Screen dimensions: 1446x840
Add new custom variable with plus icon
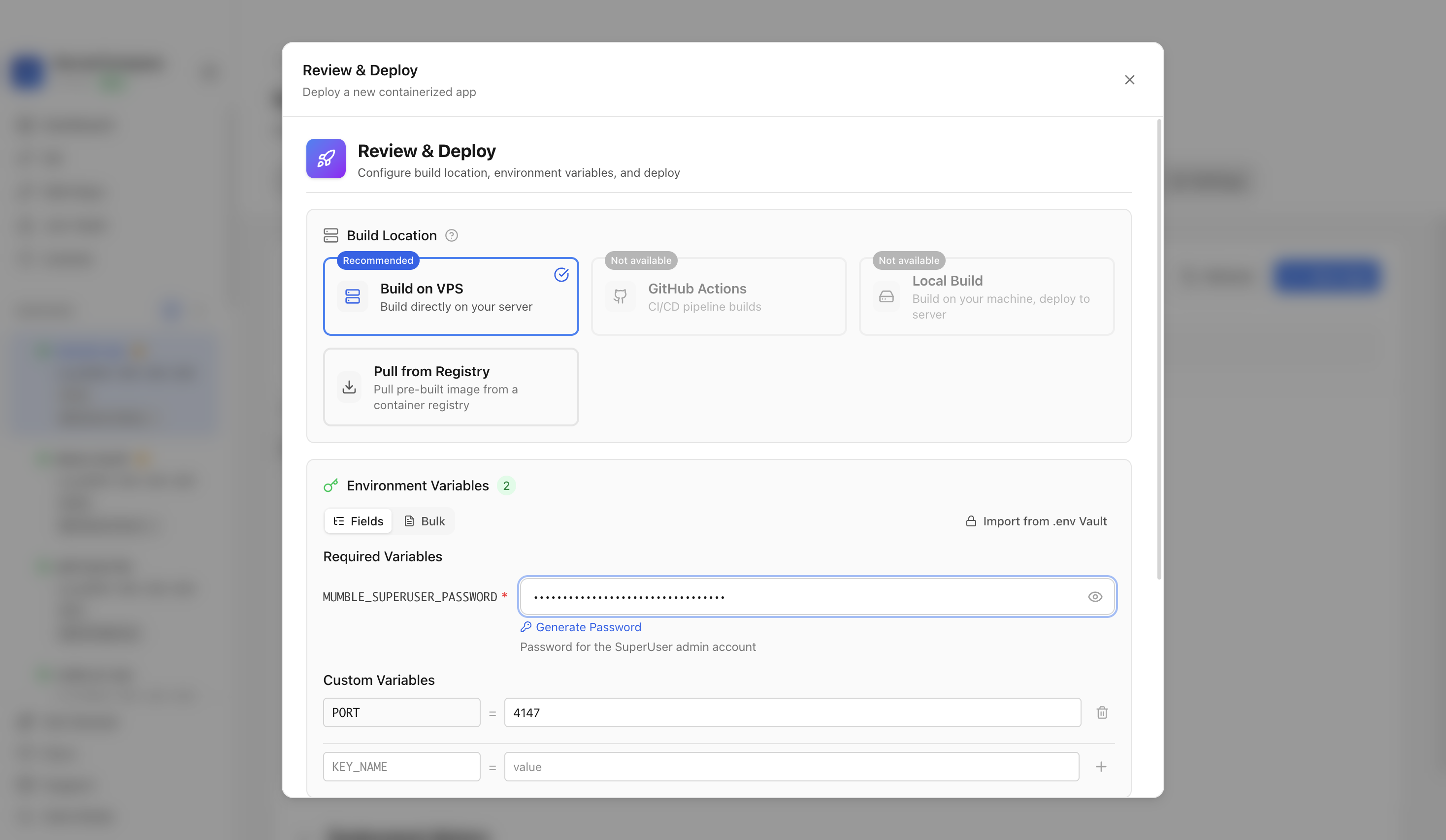tap(1101, 767)
